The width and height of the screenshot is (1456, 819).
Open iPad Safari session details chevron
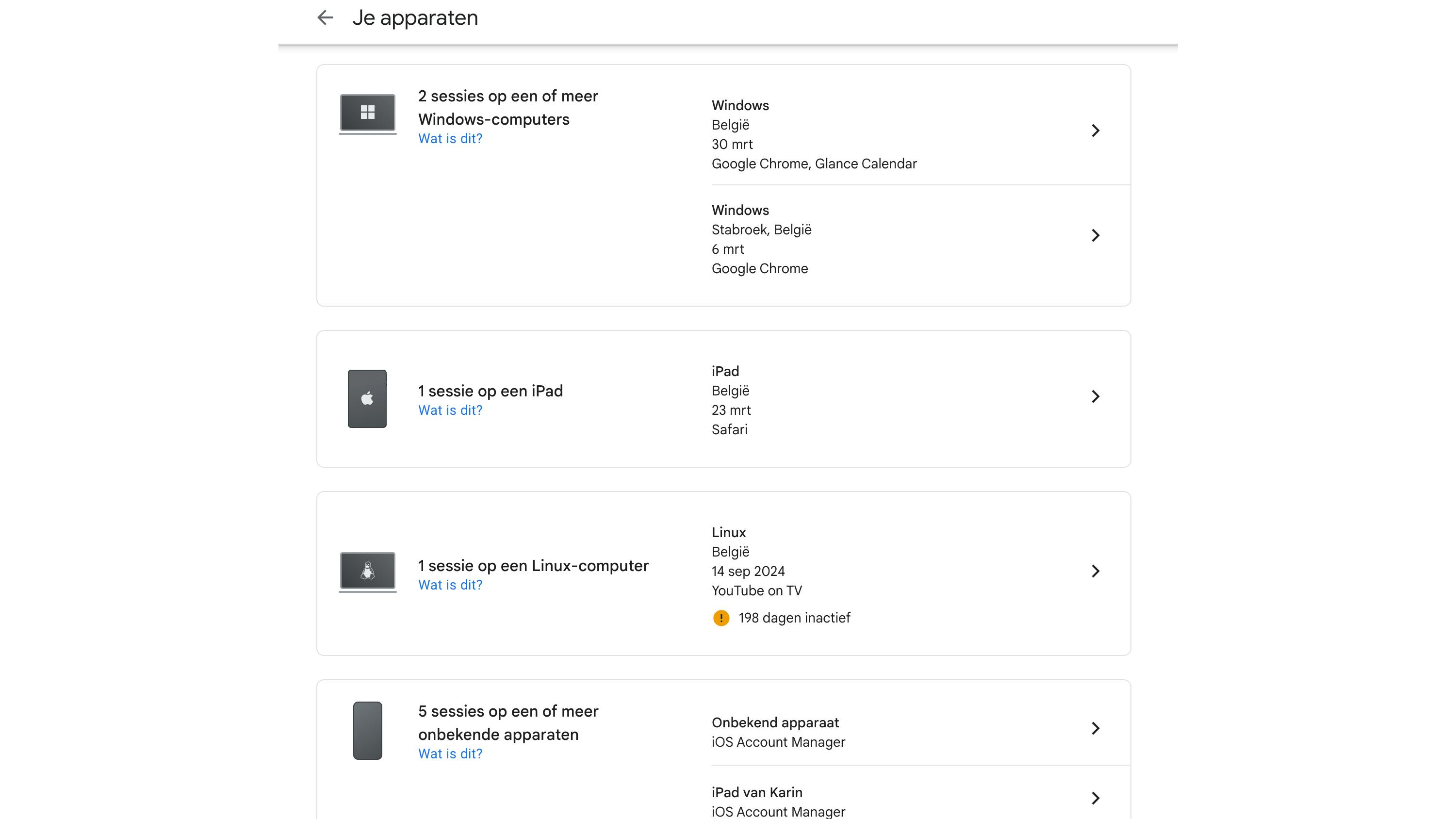pyautogui.click(x=1095, y=396)
